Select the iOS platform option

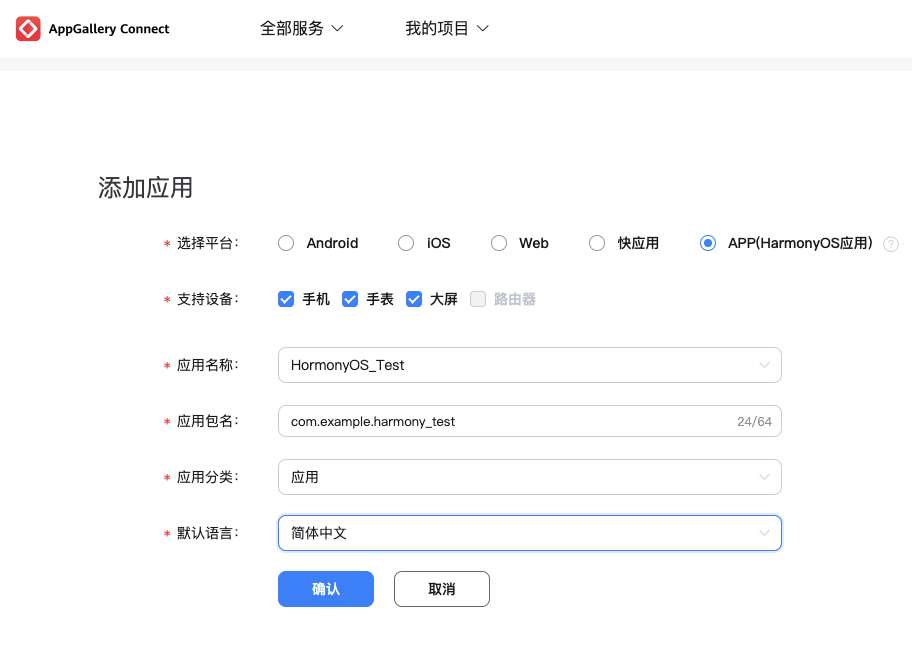click(x=406, y=243)
